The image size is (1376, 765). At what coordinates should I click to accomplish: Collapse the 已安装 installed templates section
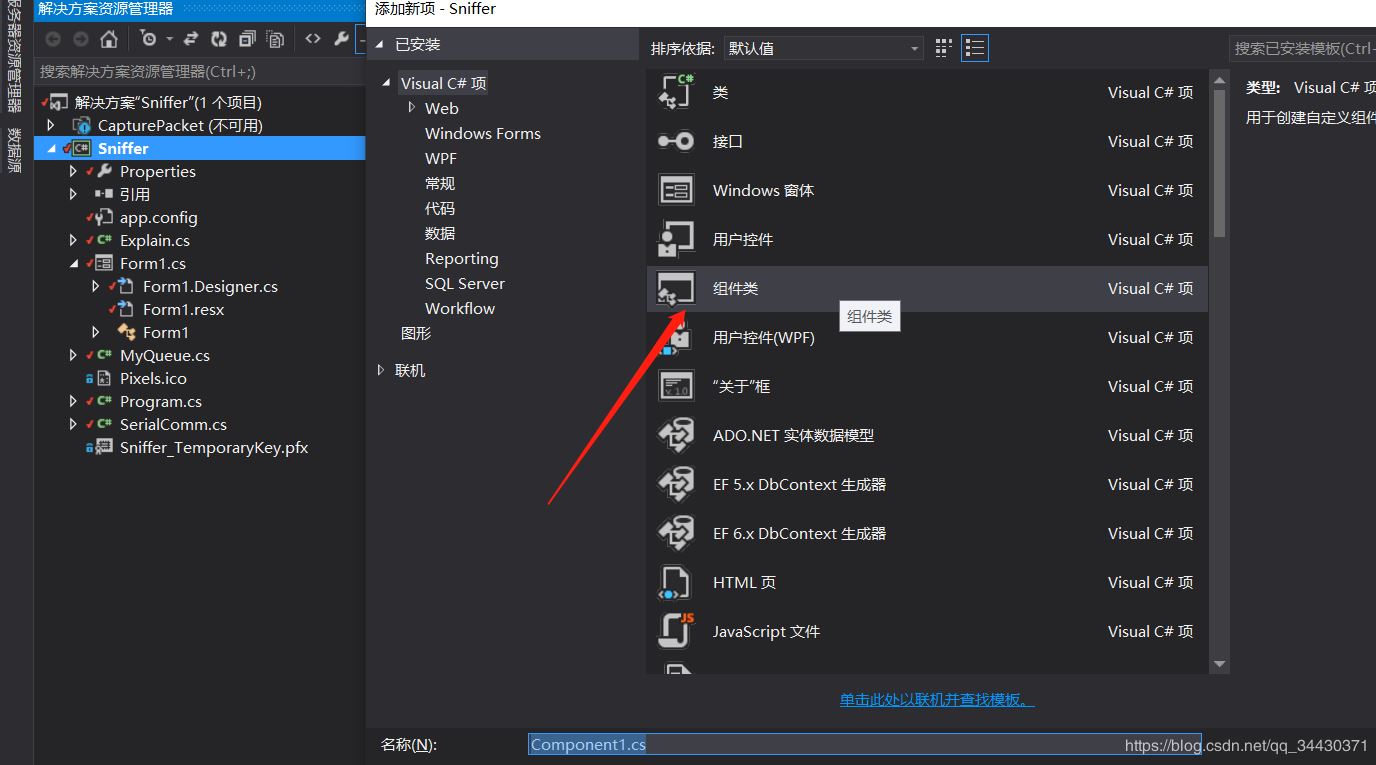coord(380,45)
